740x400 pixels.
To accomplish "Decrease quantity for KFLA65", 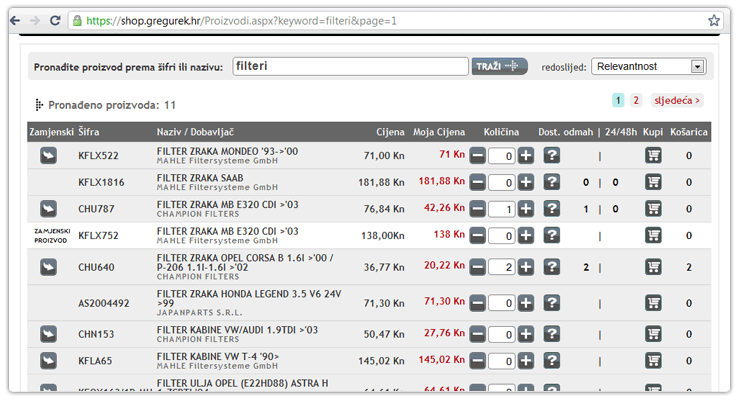I will coord(478,361).
